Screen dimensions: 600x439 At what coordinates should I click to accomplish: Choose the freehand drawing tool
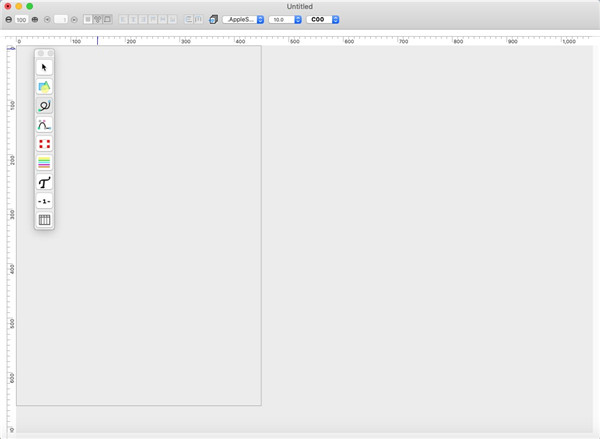coord(44,105)
